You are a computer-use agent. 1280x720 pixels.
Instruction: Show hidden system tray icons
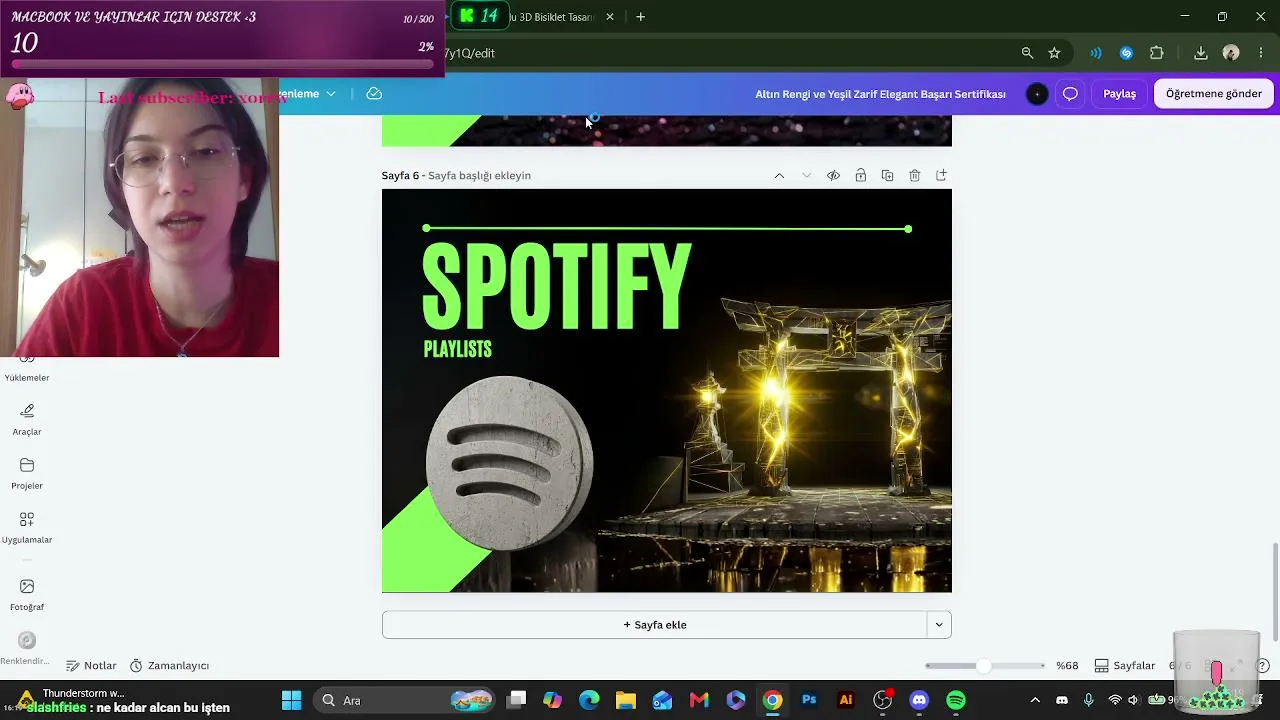coord(1035,700)
